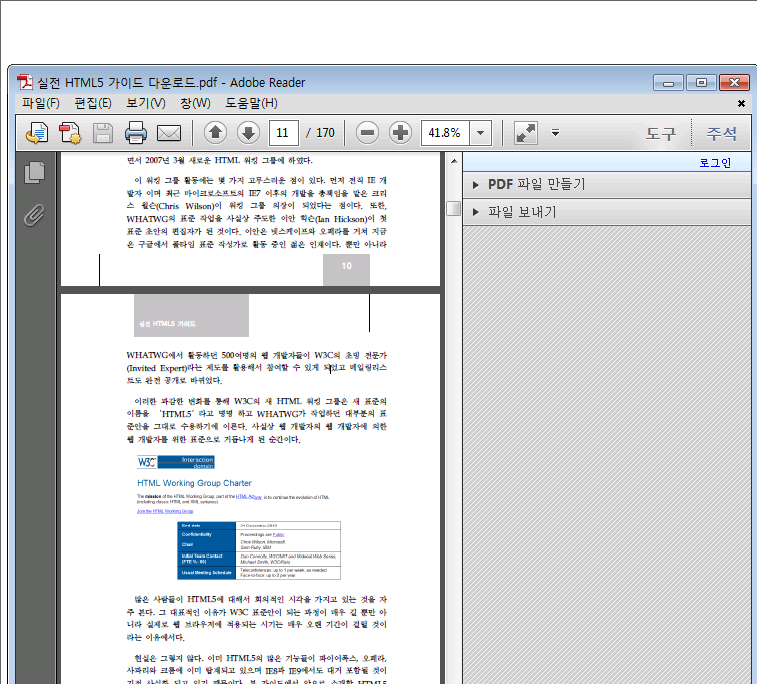Zoom in with the plus button
The width and height of the screenshot is (757, 684).
point(400,133)
